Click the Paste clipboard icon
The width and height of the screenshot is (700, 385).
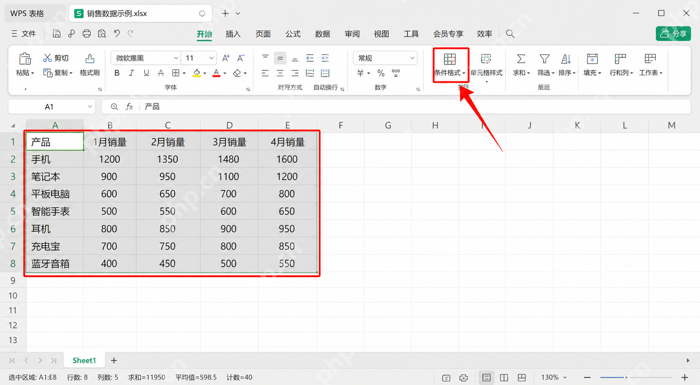[25, 59]
